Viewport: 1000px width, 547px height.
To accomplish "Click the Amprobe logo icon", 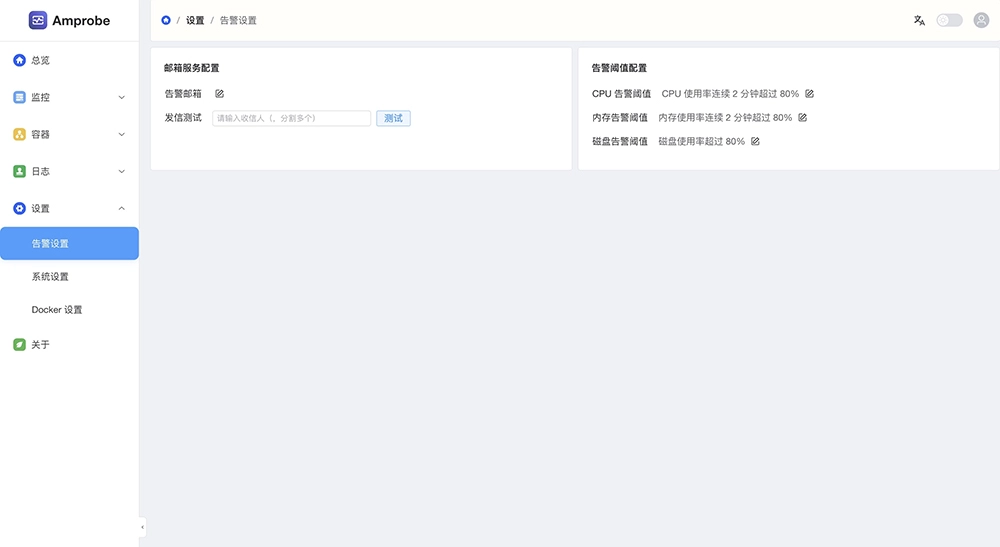I will [x=38, y=20].
